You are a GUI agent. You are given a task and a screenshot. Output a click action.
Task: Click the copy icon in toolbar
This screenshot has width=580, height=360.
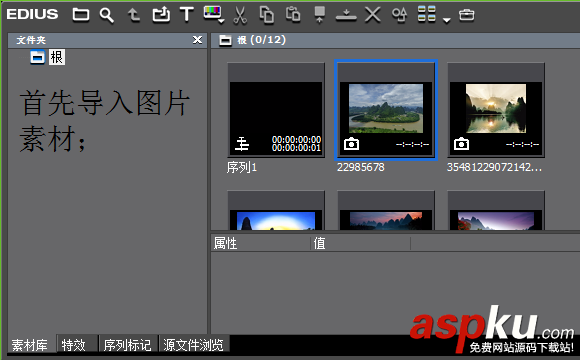pyautogui.click(x=267, y=15)
